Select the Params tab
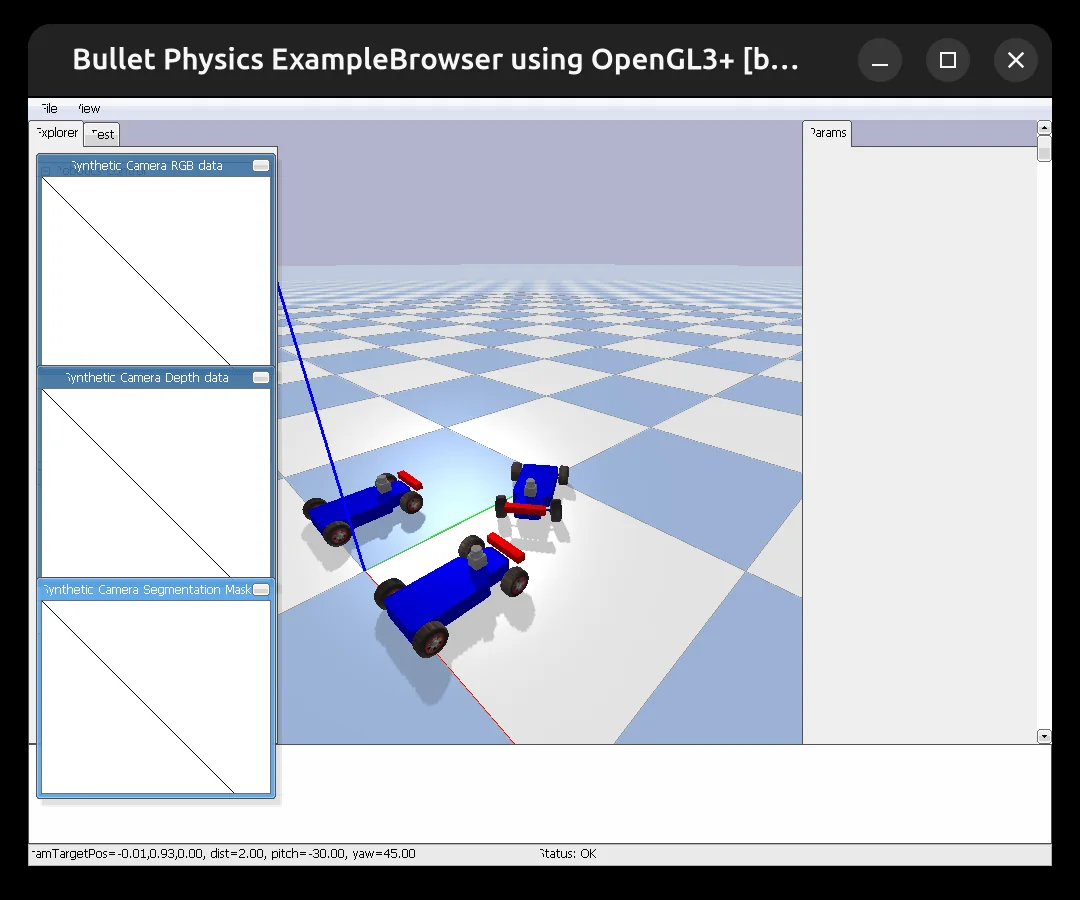This screenshot has width=1080, height=900. 827,133
